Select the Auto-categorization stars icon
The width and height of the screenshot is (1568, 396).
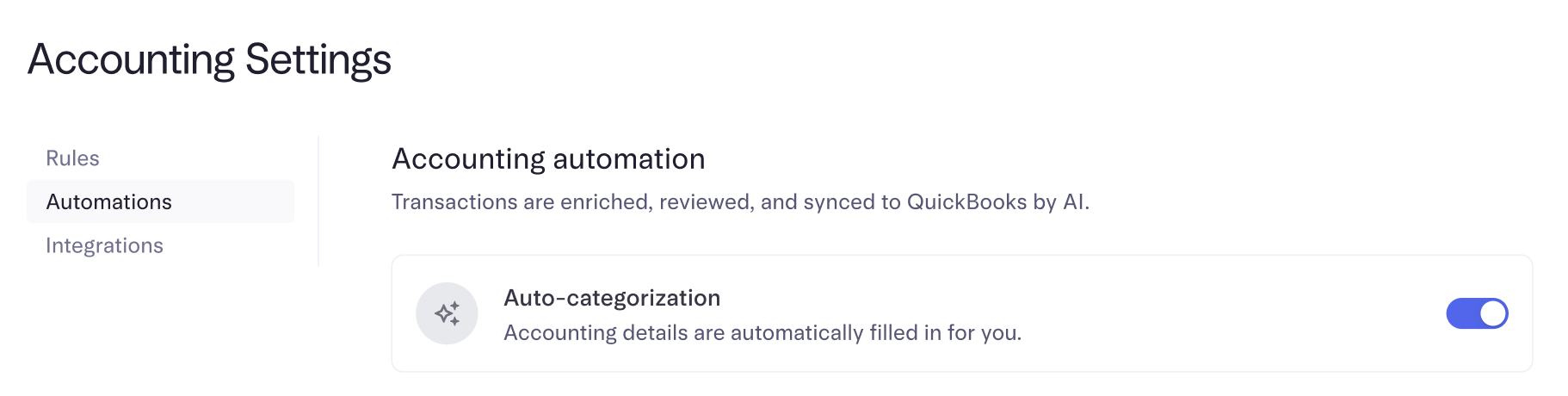pos(447,313)
